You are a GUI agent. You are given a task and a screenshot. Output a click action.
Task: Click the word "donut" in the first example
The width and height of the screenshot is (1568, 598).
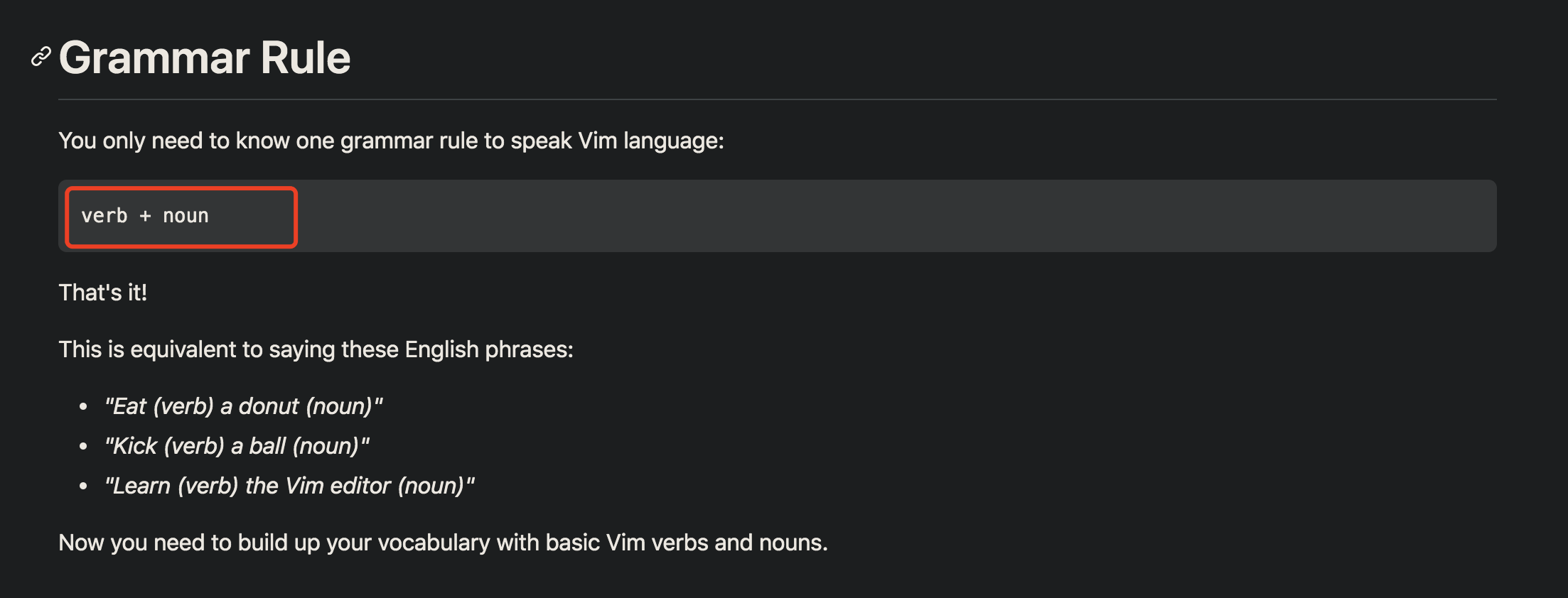coord(269,406)
